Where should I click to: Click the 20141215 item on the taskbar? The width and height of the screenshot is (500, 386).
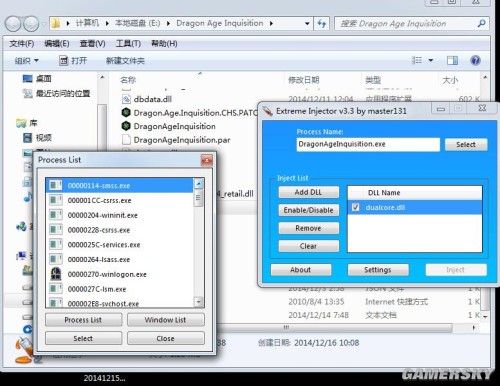(x=104, y=378)
